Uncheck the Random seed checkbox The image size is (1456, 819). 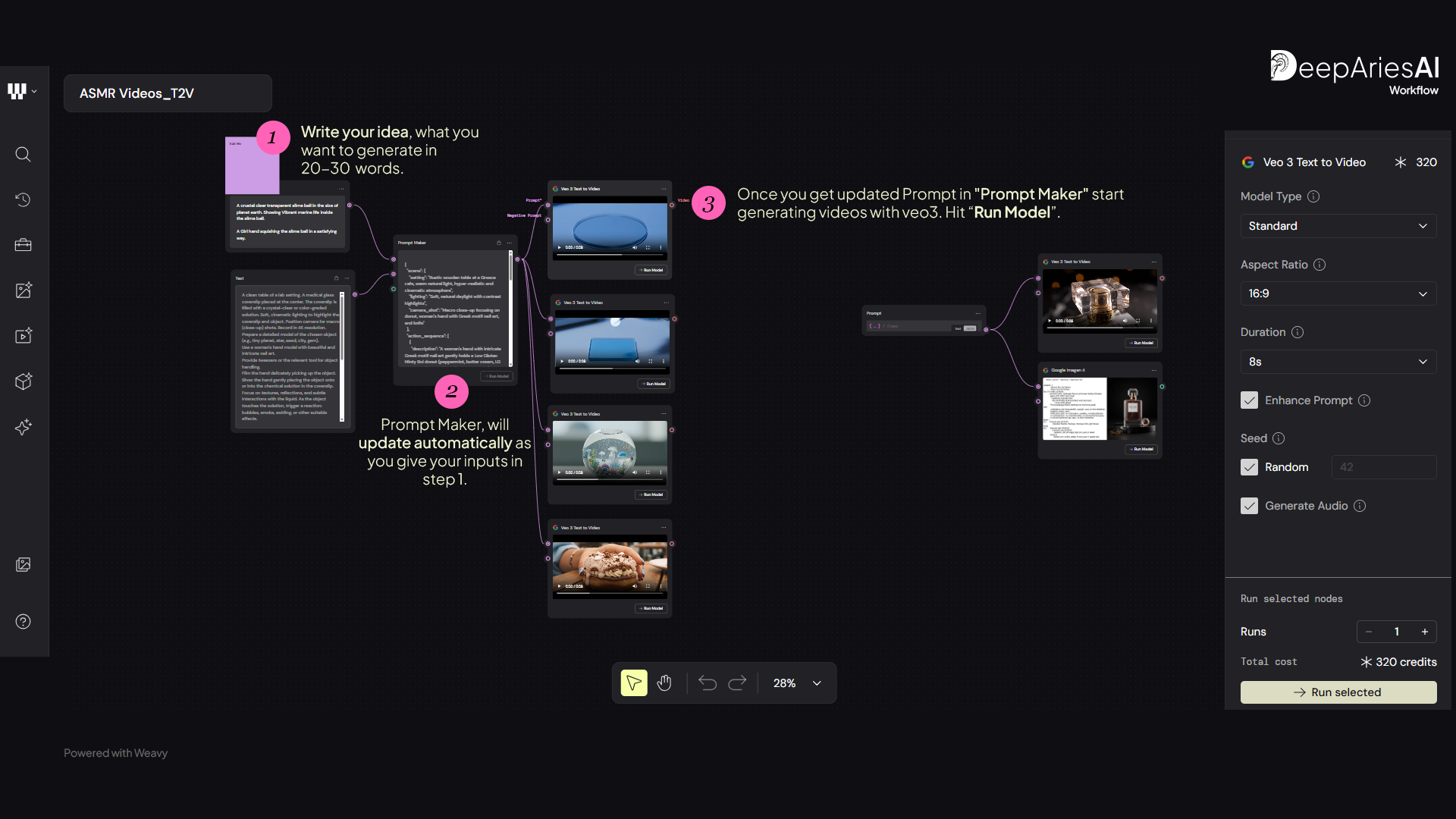coord(1249,467)
